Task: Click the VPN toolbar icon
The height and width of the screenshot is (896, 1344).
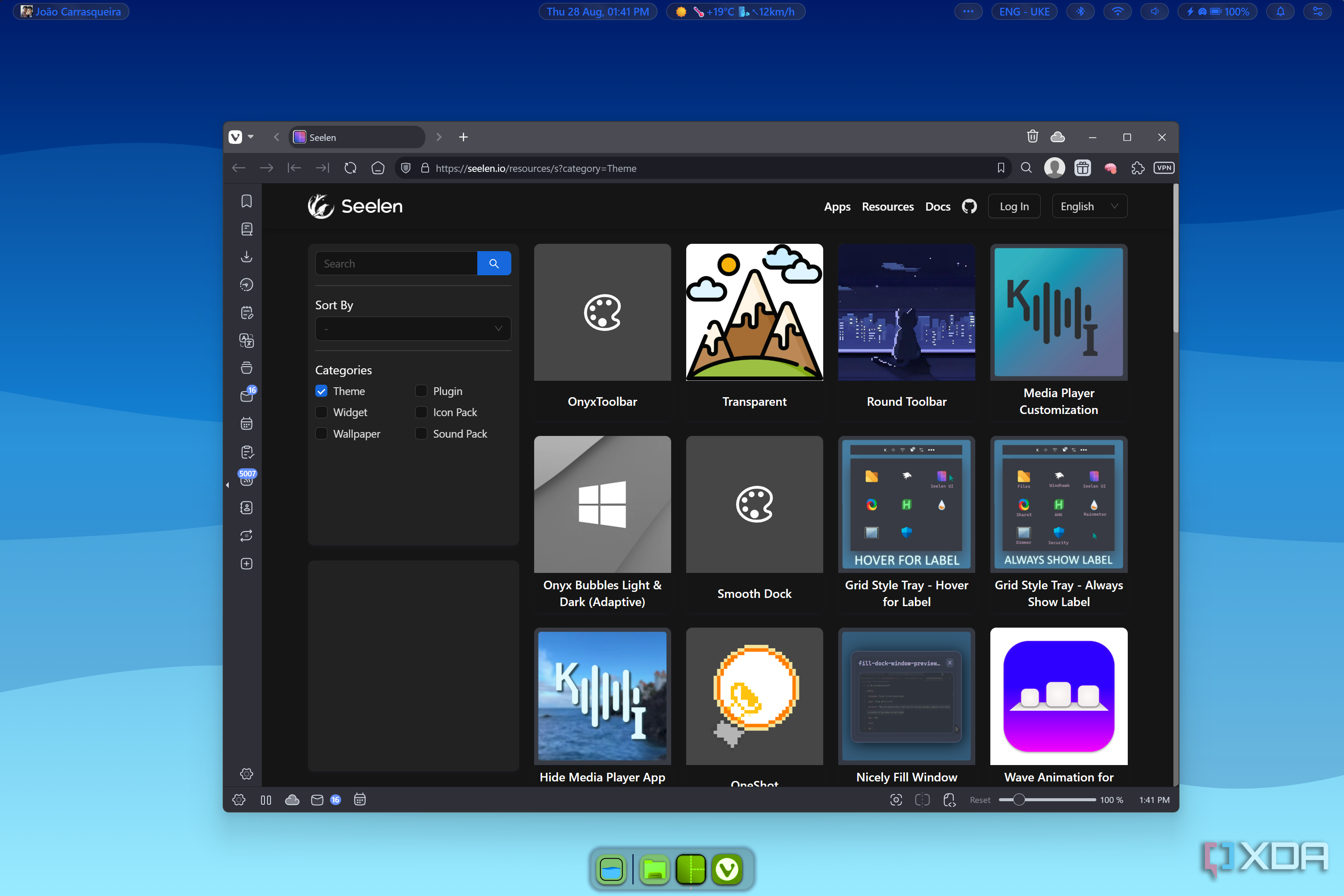Action: coord(1164,168)
